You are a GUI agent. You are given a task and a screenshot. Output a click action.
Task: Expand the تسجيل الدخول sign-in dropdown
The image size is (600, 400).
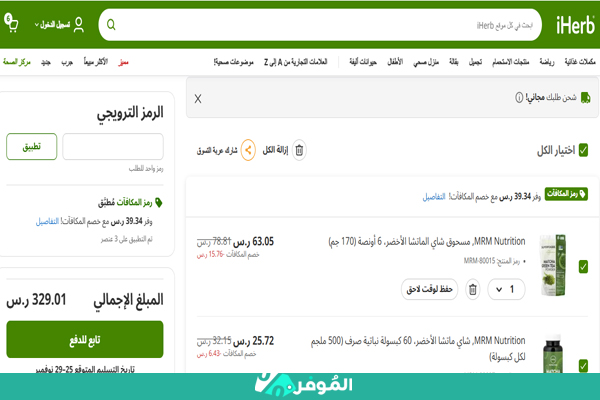pyautogui.click(x=52, y=24)
